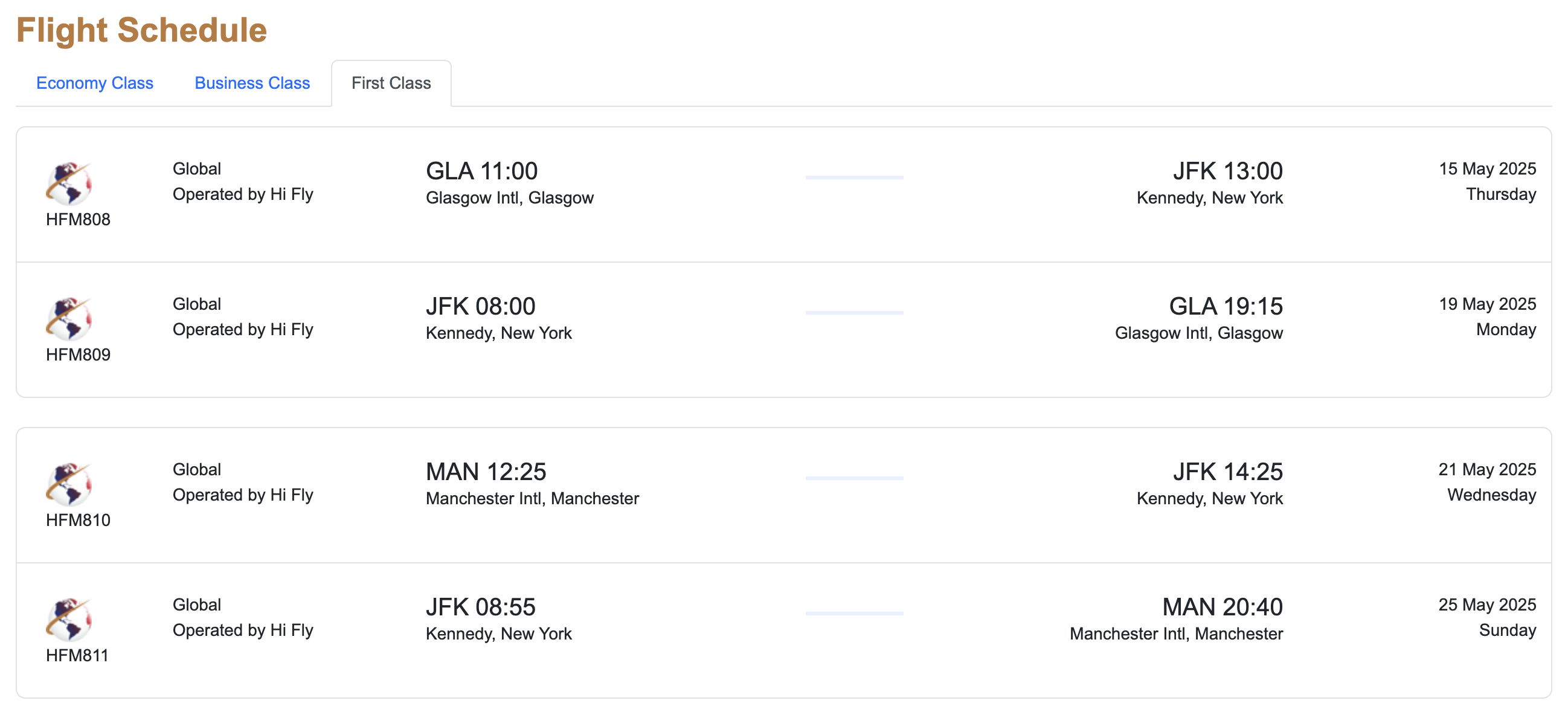Open the Business Class tab

click(x=252, y=83)
